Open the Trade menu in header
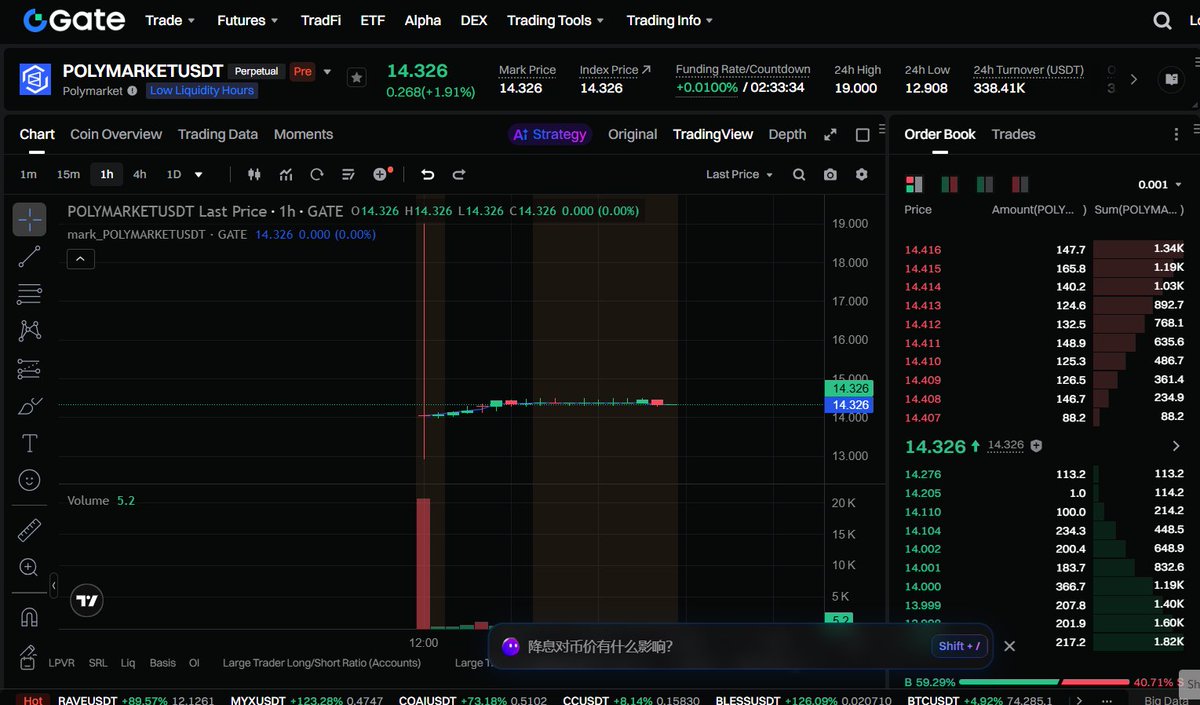This screenshot has width=1200, height=705. click(170, 20)
